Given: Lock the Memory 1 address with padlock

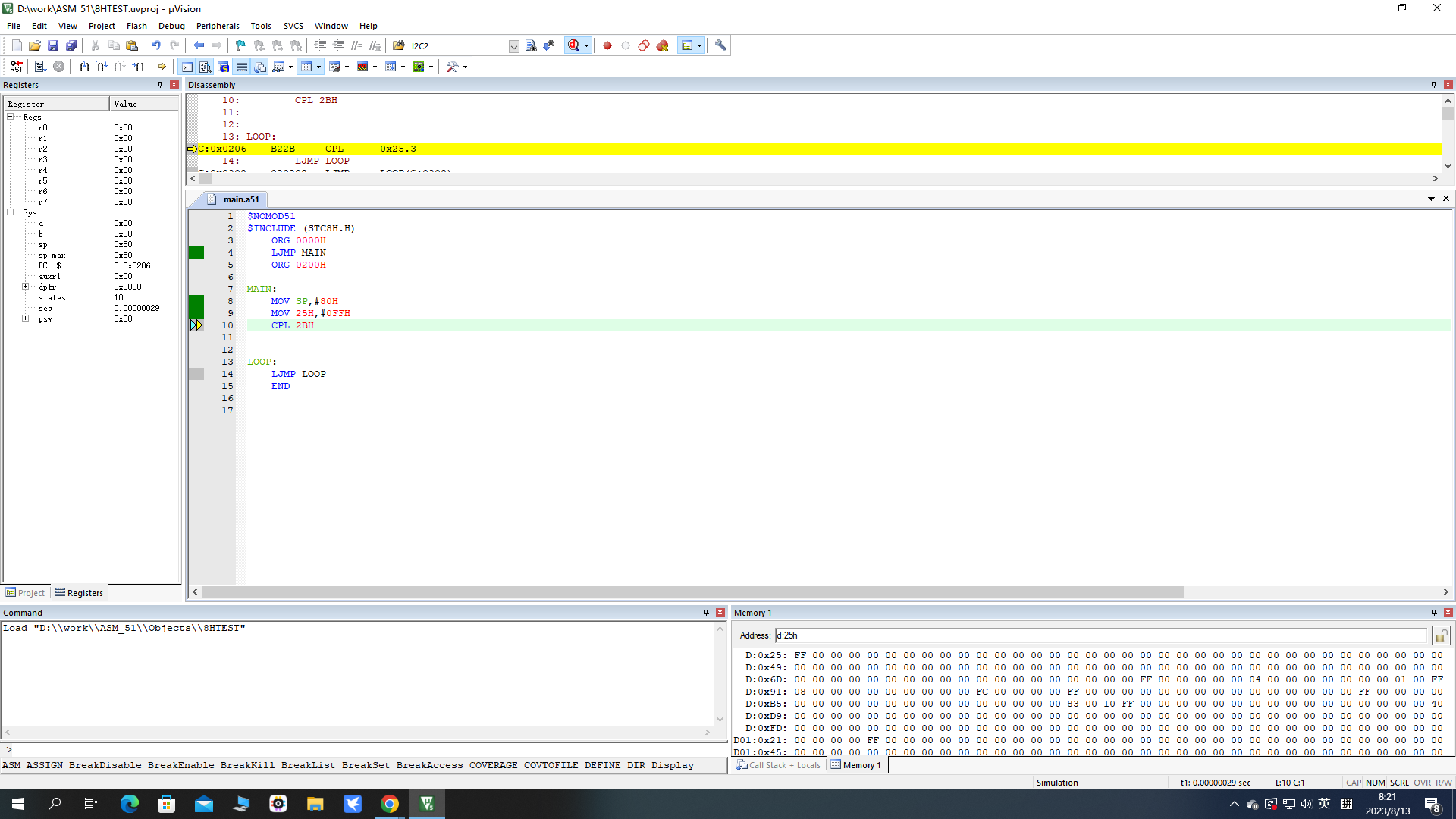Looking at the screenshot, I should (1441, 635).
